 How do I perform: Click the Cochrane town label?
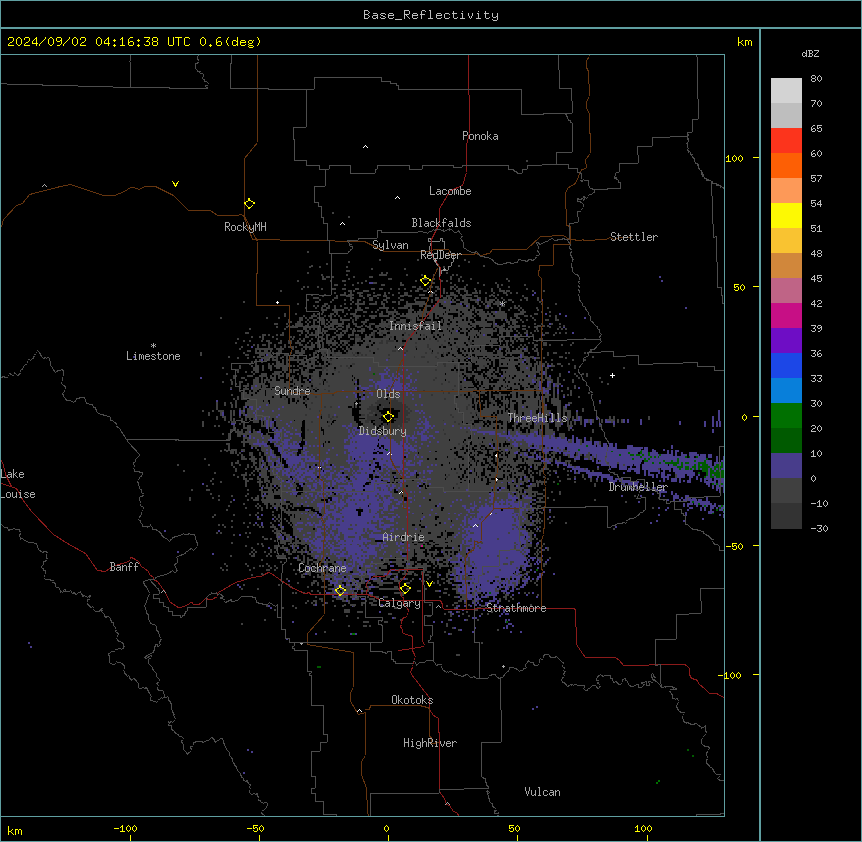coord(322,568)
